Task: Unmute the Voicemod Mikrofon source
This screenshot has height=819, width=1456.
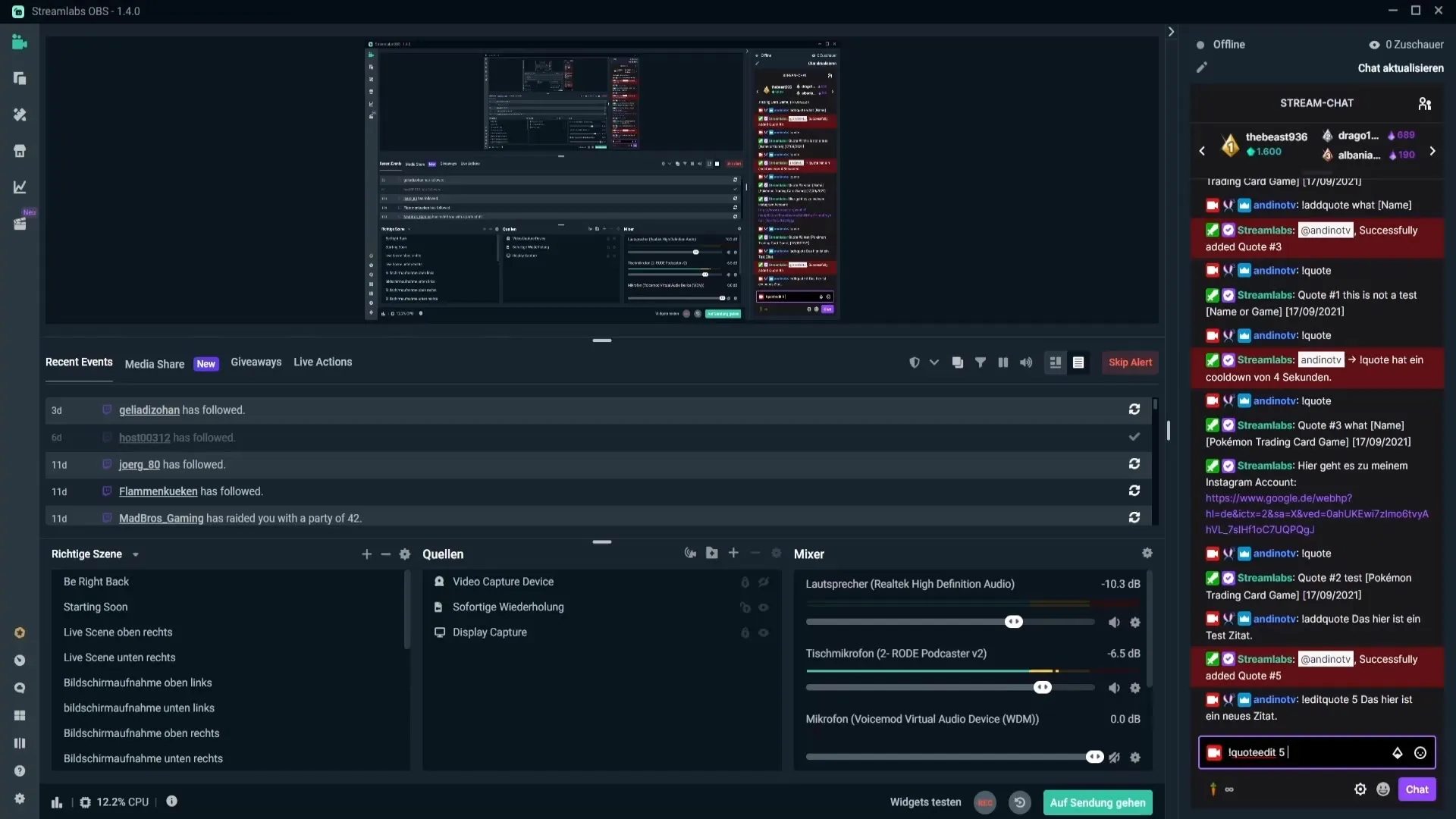Action: (x=1114, y=758)
